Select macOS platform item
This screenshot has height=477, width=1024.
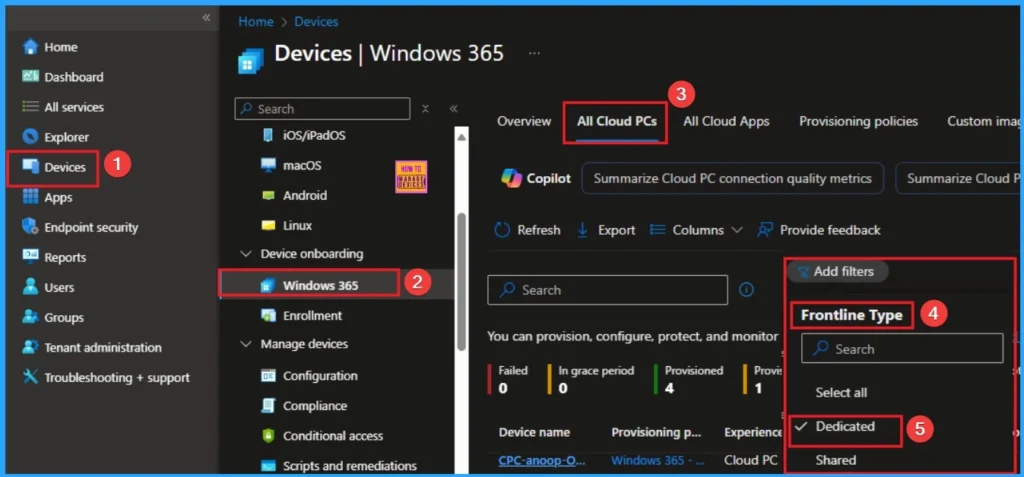pos(291,165)
